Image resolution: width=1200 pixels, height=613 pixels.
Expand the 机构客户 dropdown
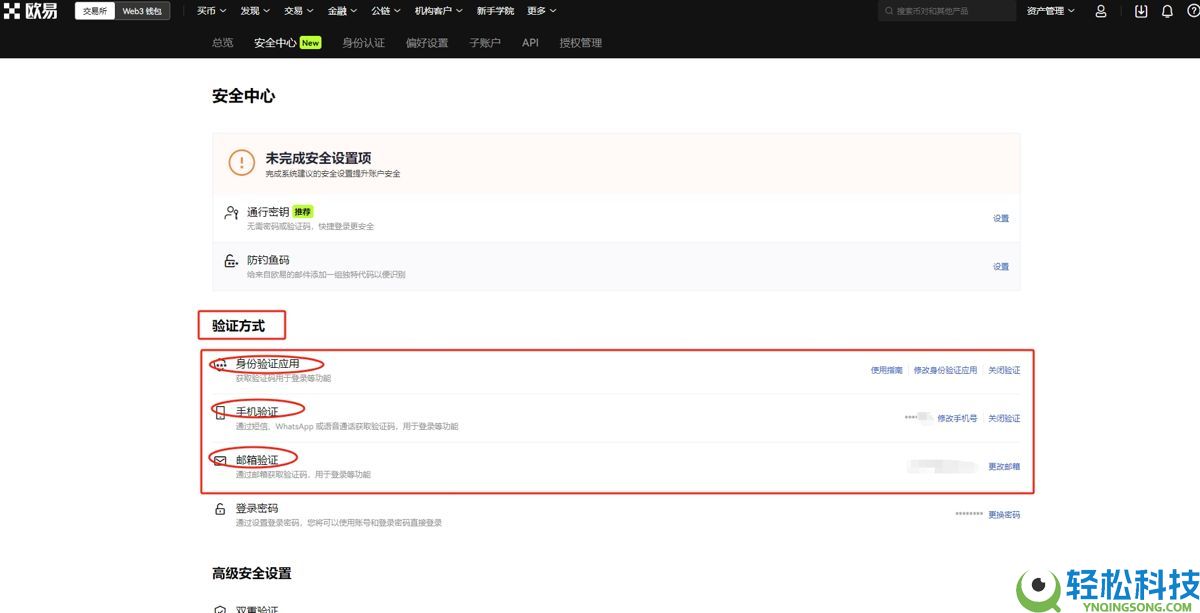coord(437,11)
